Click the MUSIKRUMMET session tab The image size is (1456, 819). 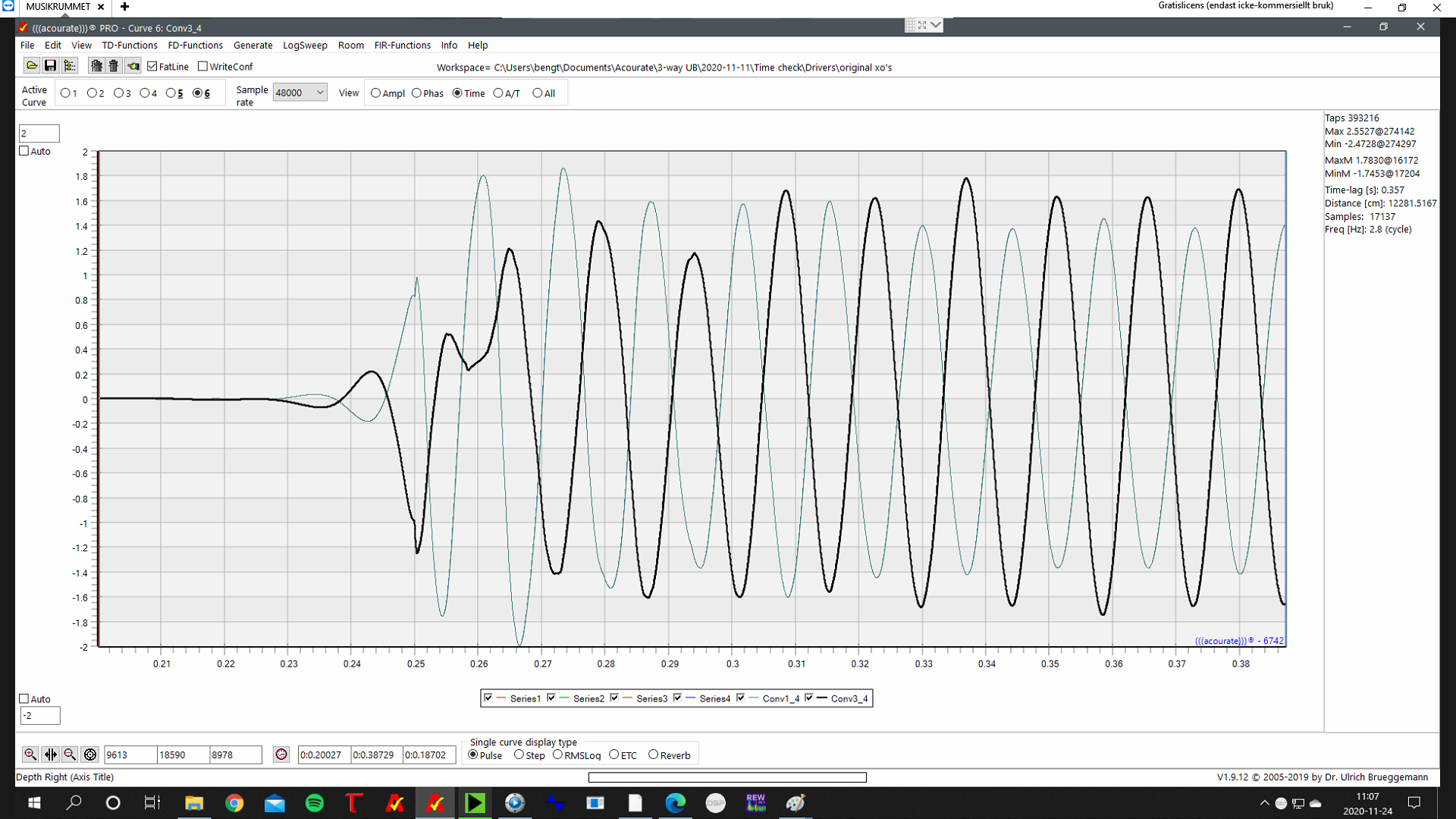(58, 7)
